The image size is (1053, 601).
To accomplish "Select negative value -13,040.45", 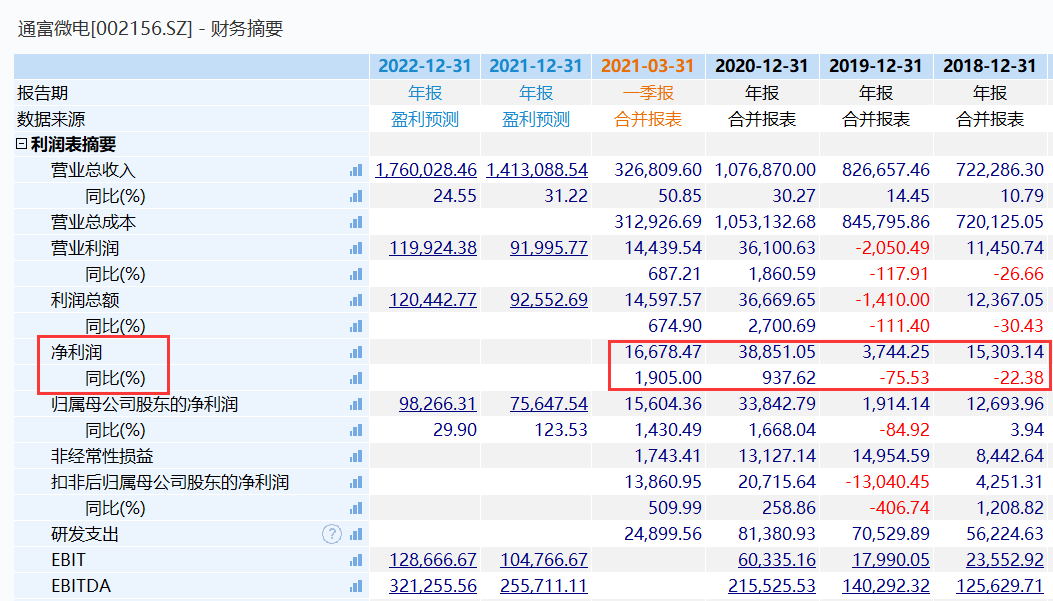I will coord(887,482).
